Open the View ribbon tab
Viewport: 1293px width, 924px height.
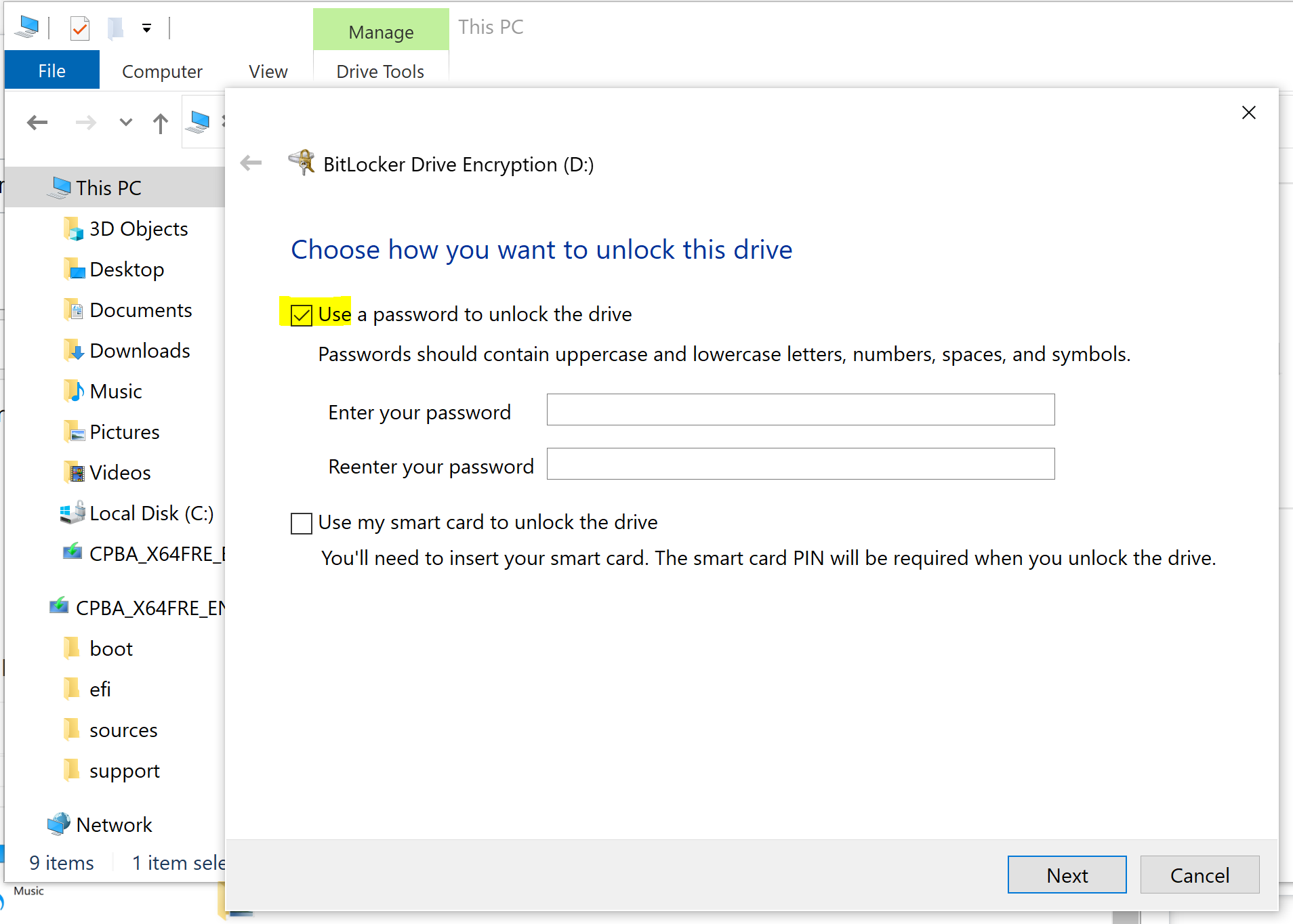coord(268,71)
